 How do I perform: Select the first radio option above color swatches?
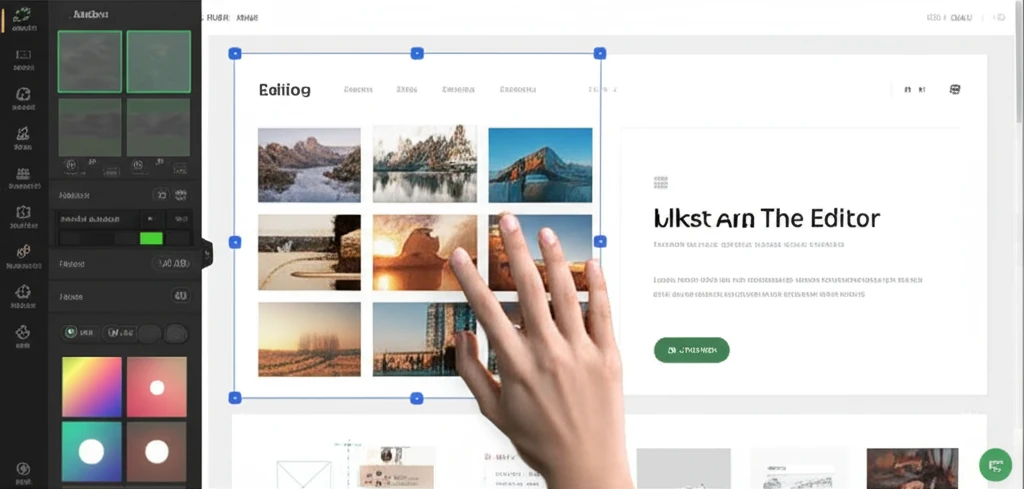(x=72, y=332)
